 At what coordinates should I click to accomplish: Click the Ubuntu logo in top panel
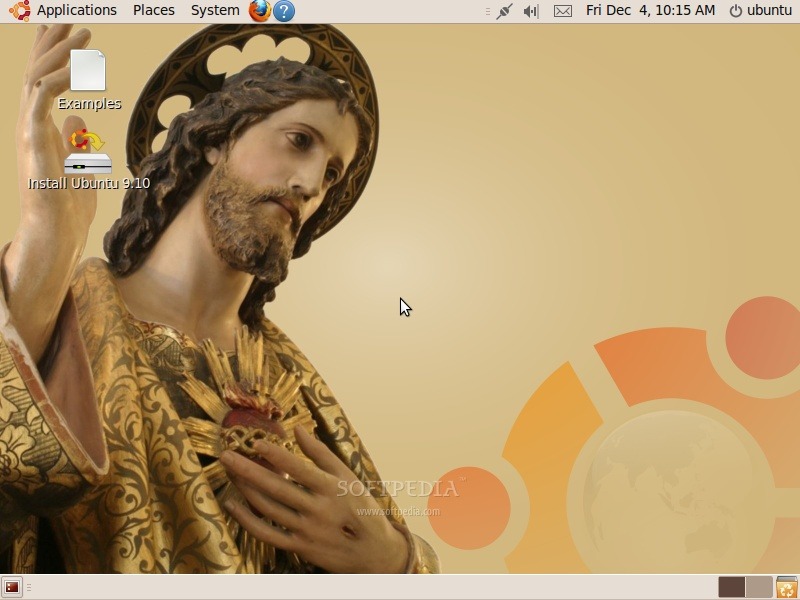(x=19, y=11)
